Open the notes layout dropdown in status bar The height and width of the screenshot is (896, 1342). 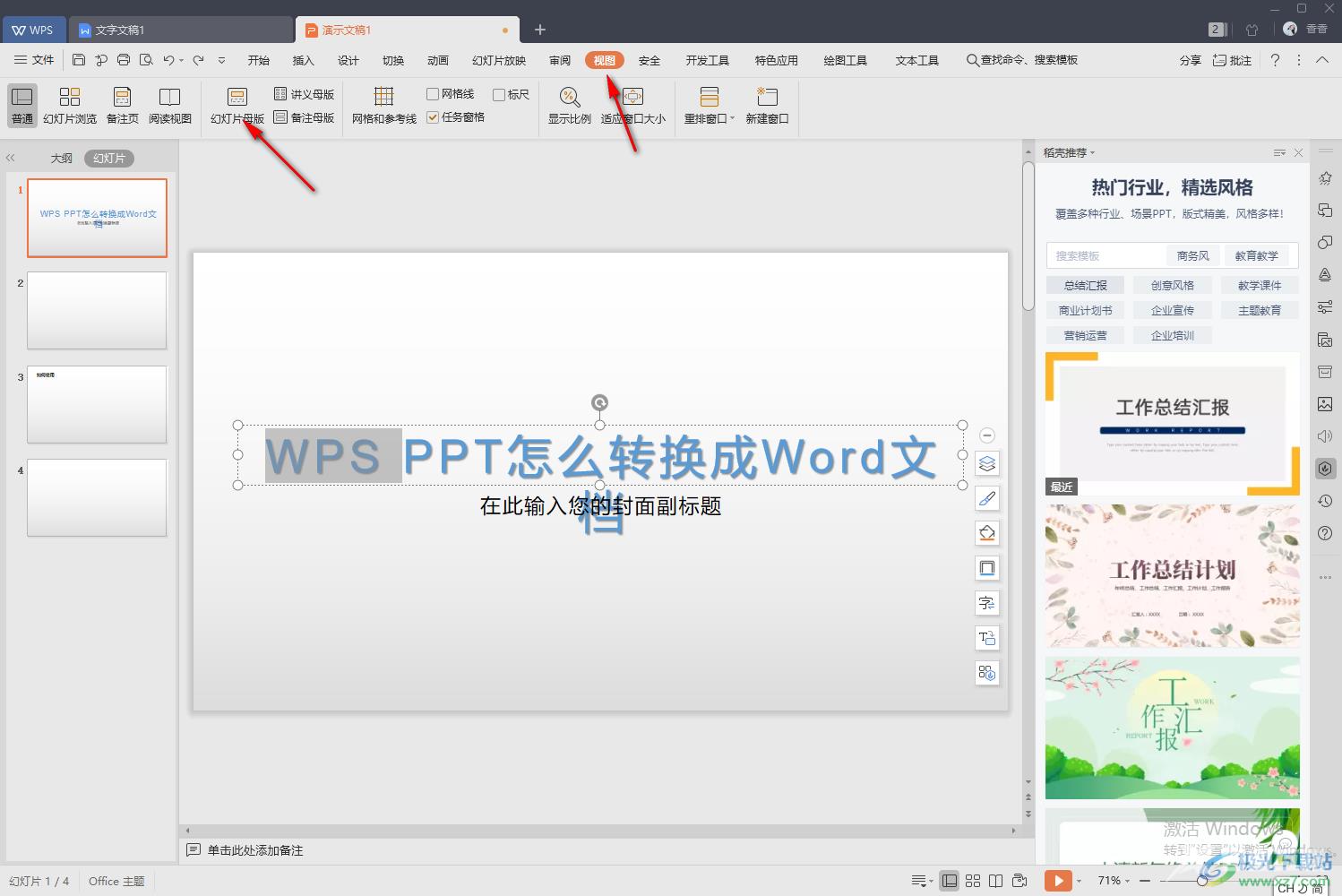coord(922,881)
